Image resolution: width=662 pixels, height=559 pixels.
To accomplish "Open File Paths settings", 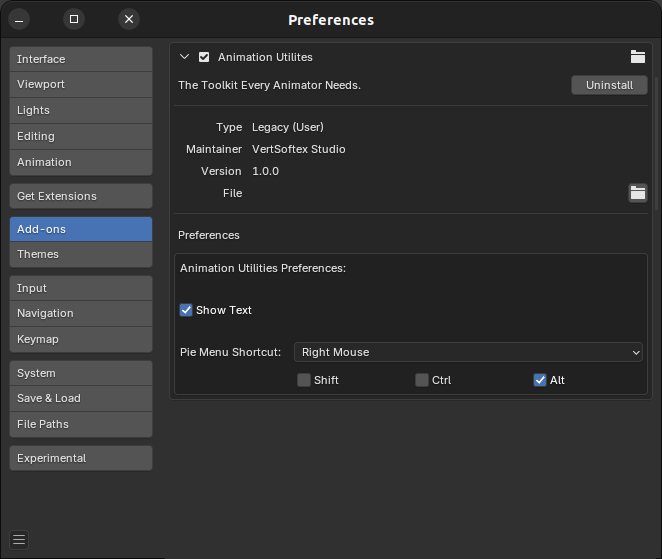I will click(81, 424).
